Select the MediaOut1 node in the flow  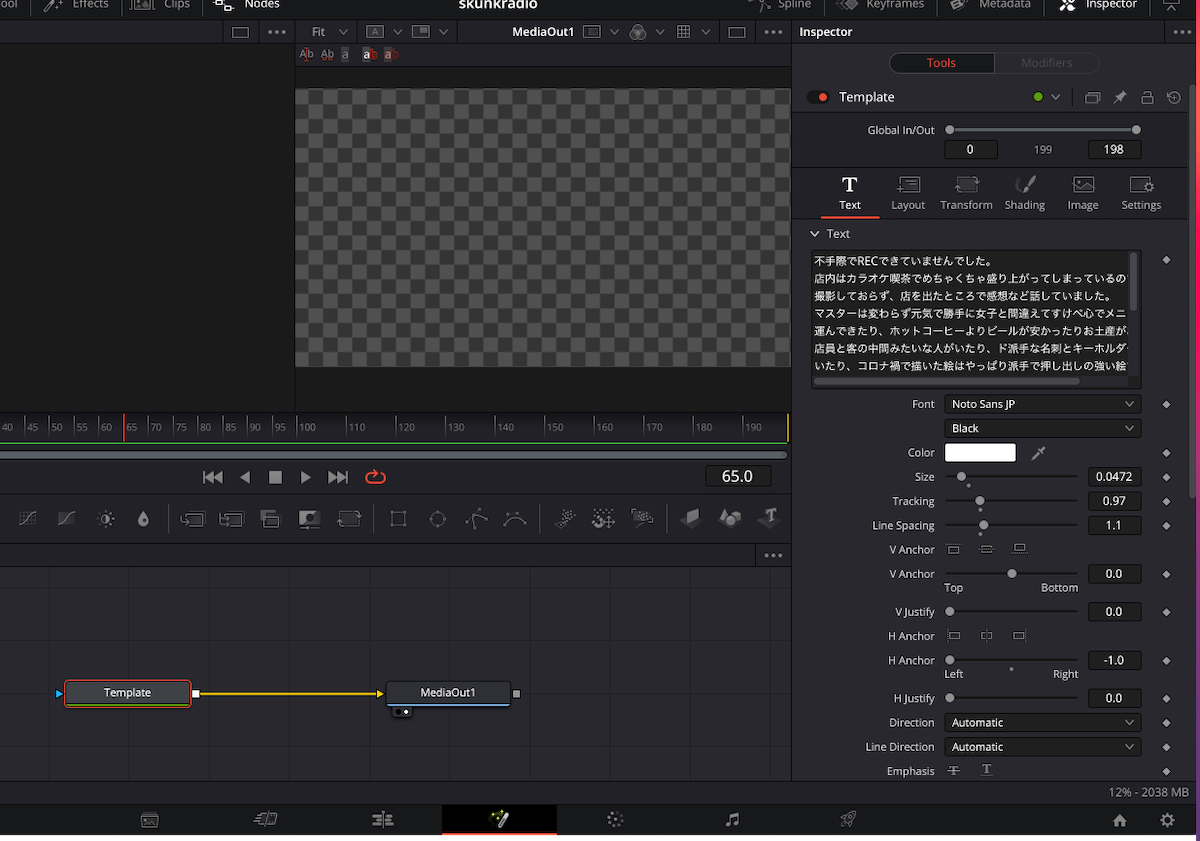coord(448,693)
